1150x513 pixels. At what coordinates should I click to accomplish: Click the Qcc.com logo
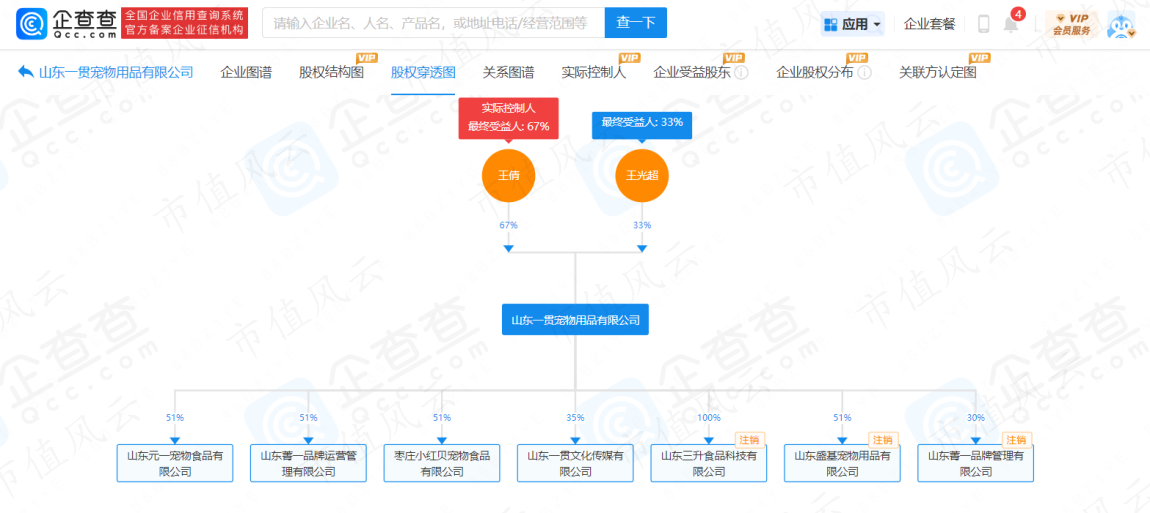pyautogui.click(x=66, y=23)
